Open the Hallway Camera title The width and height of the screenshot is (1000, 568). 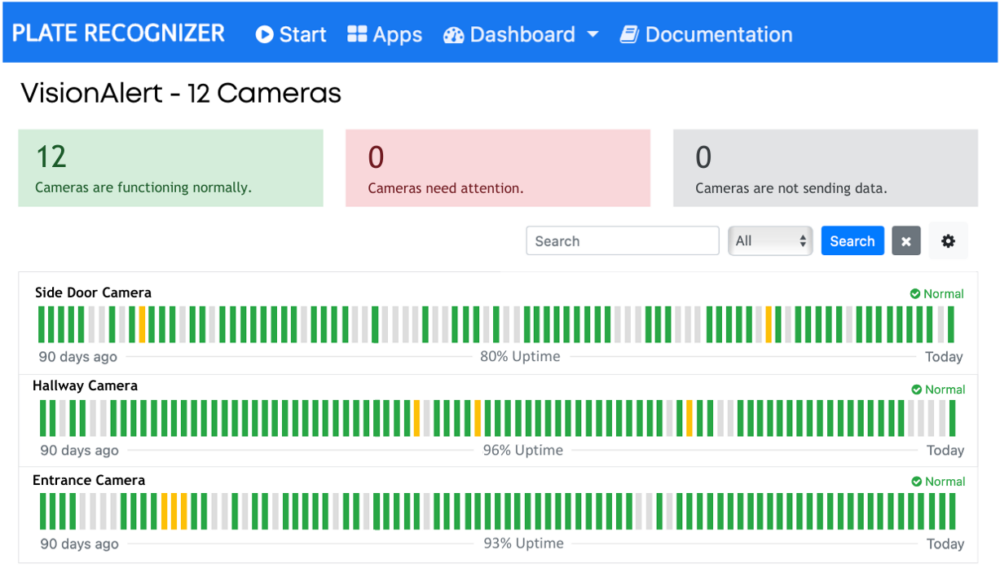(x=85, y=386)
